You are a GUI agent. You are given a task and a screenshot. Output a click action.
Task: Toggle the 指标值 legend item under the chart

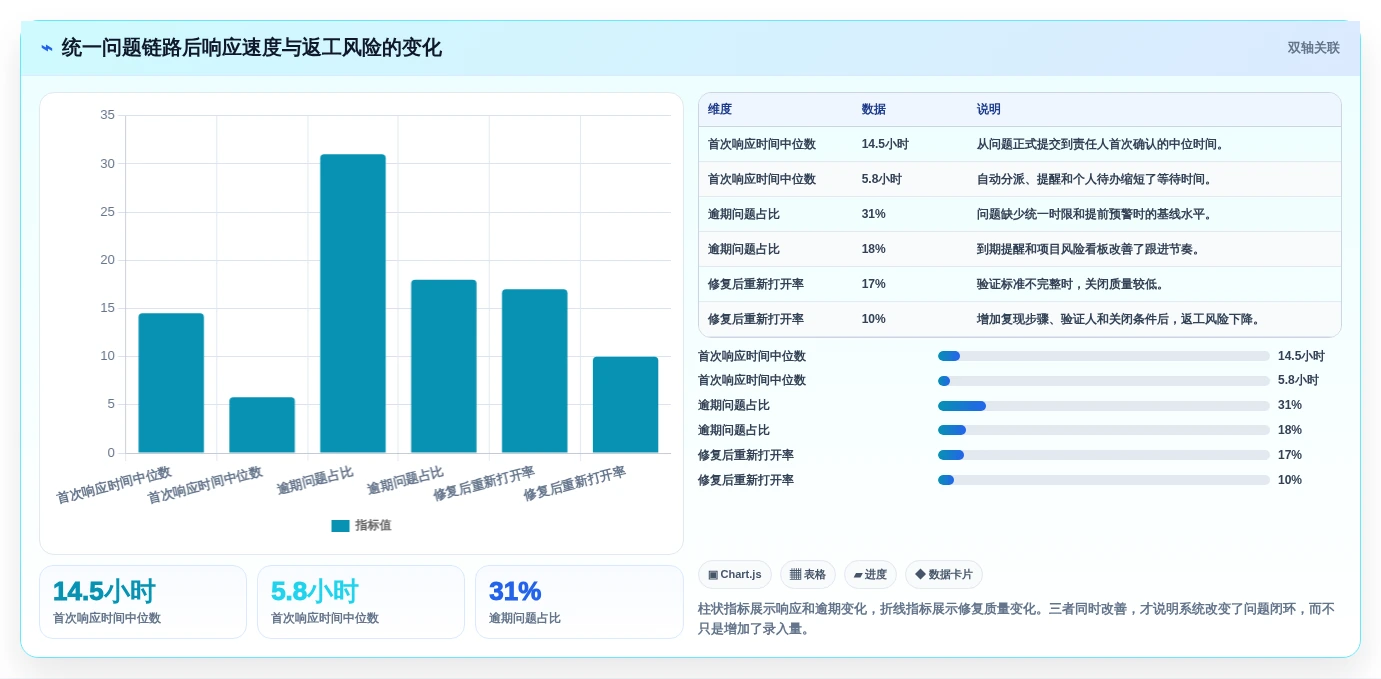point(361,525)
